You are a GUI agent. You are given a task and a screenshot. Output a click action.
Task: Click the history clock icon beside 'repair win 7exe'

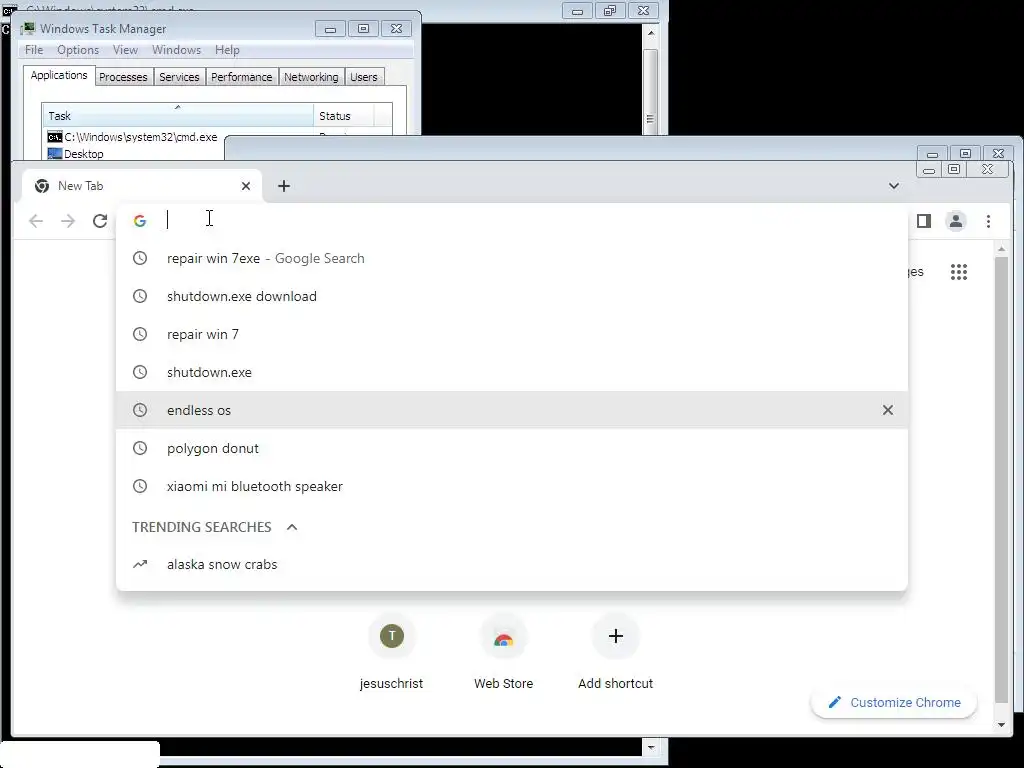(x=140, y=258)
